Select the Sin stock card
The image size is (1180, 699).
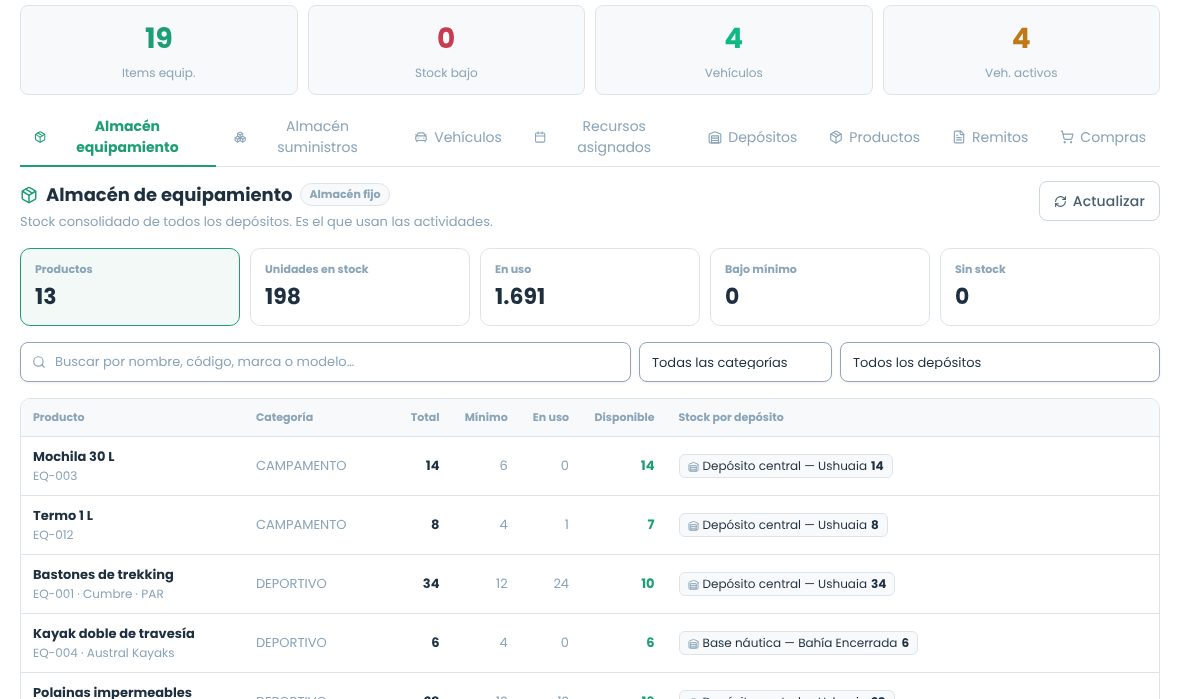pyautogui.click(x=1050, y=287)
